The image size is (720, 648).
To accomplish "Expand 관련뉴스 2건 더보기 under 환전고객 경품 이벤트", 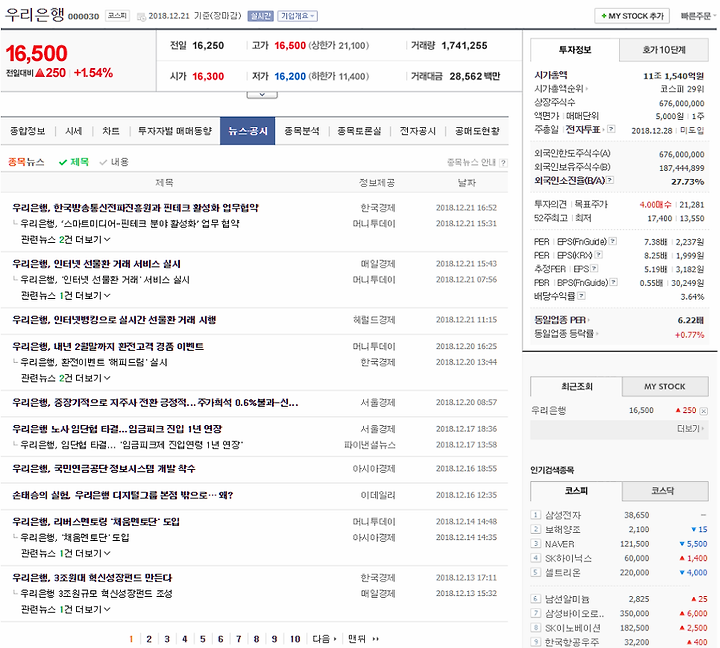I will tap(65, 378).
